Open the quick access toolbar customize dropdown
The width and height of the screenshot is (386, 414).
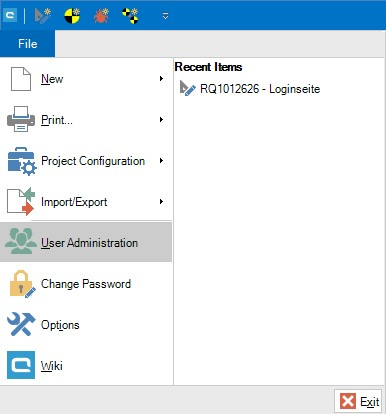click(x=165, y=16)
